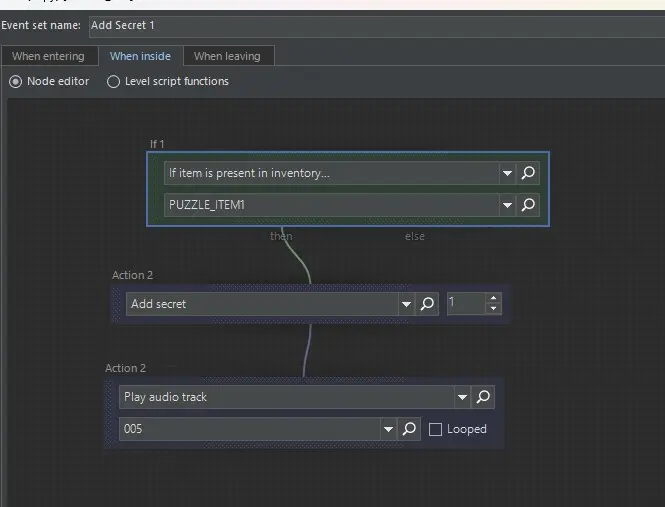Open the condition type dropdown arrow
The width and height of the screenshot is (665, 507).
pos(508,173)
